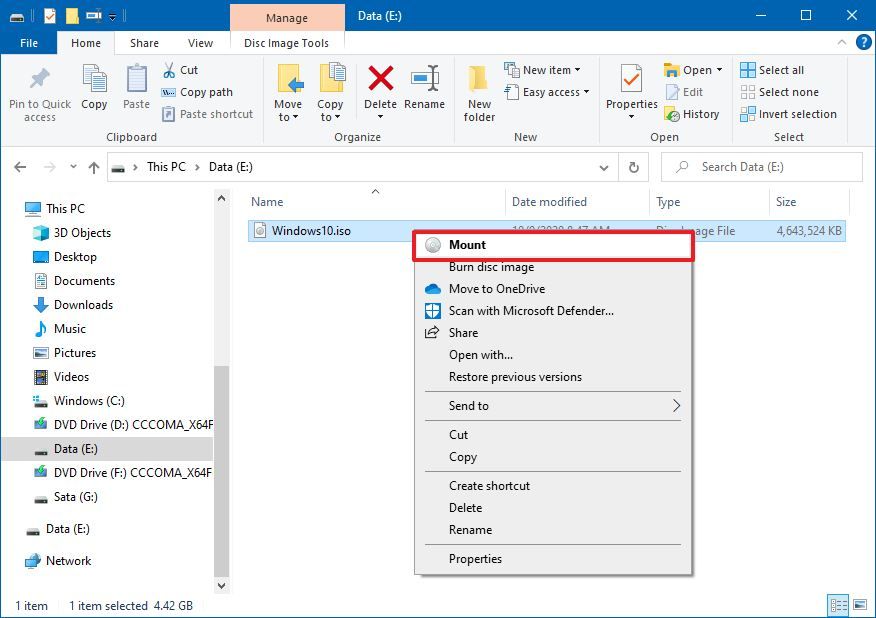The image size is (876, 618).
Task: Open the New item dropdown
Action: 545,69
